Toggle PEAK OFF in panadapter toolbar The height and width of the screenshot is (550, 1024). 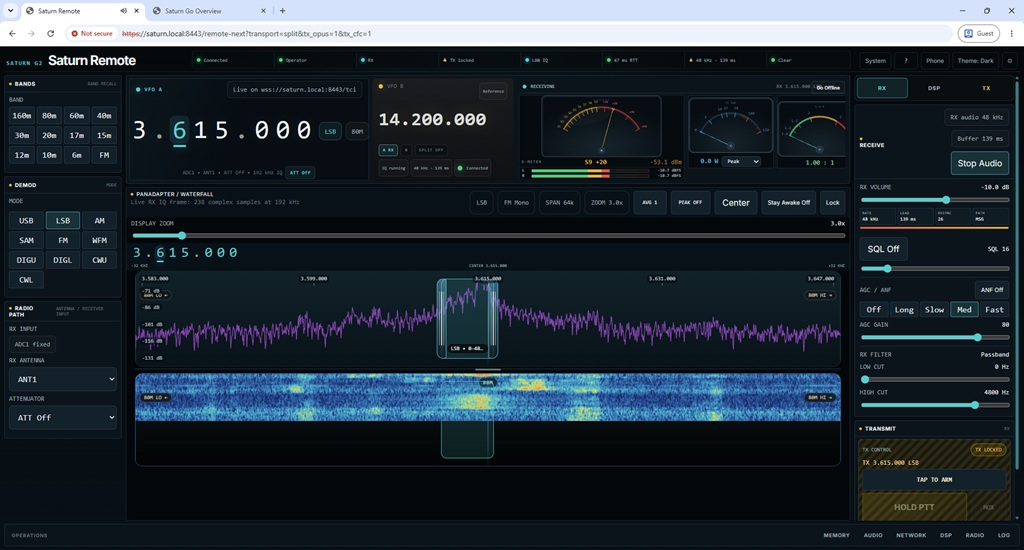coord(690,202)
